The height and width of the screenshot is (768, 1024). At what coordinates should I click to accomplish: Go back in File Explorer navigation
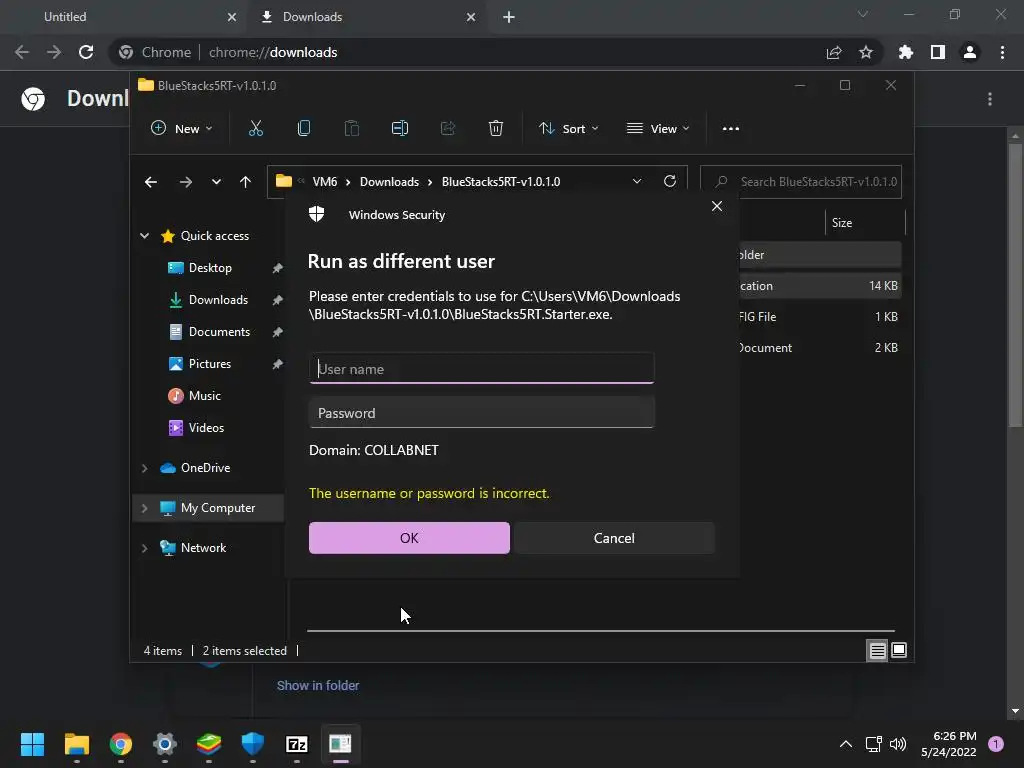[x=151, y=182]
